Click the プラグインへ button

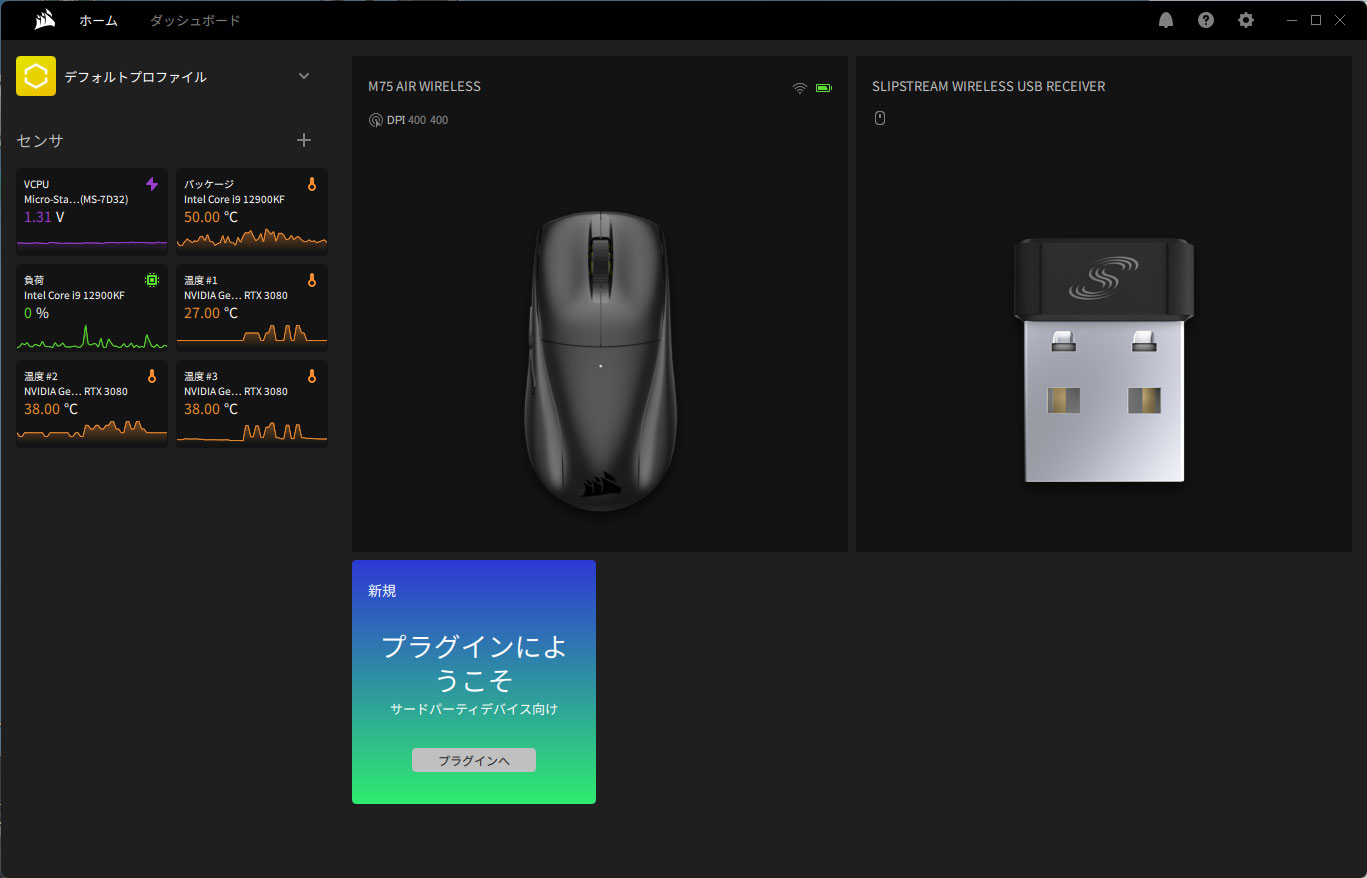click(x=474, y=760)
